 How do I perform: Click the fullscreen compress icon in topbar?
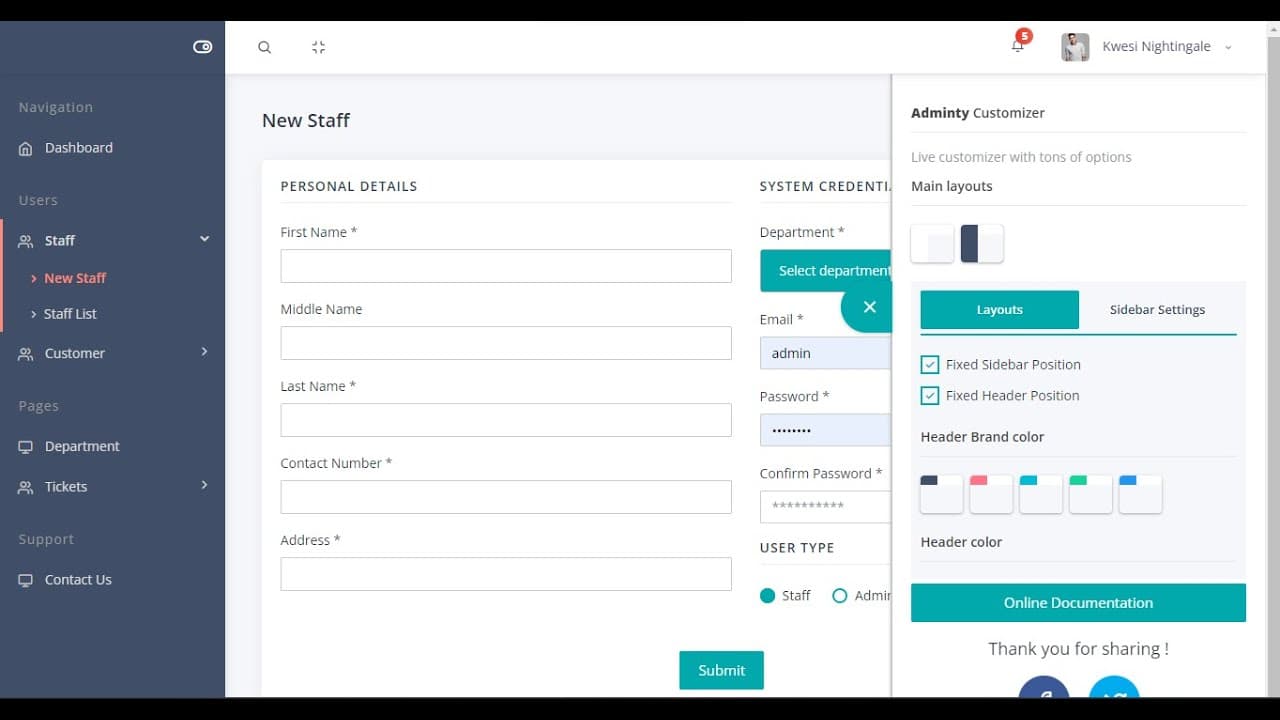(318, 47)
